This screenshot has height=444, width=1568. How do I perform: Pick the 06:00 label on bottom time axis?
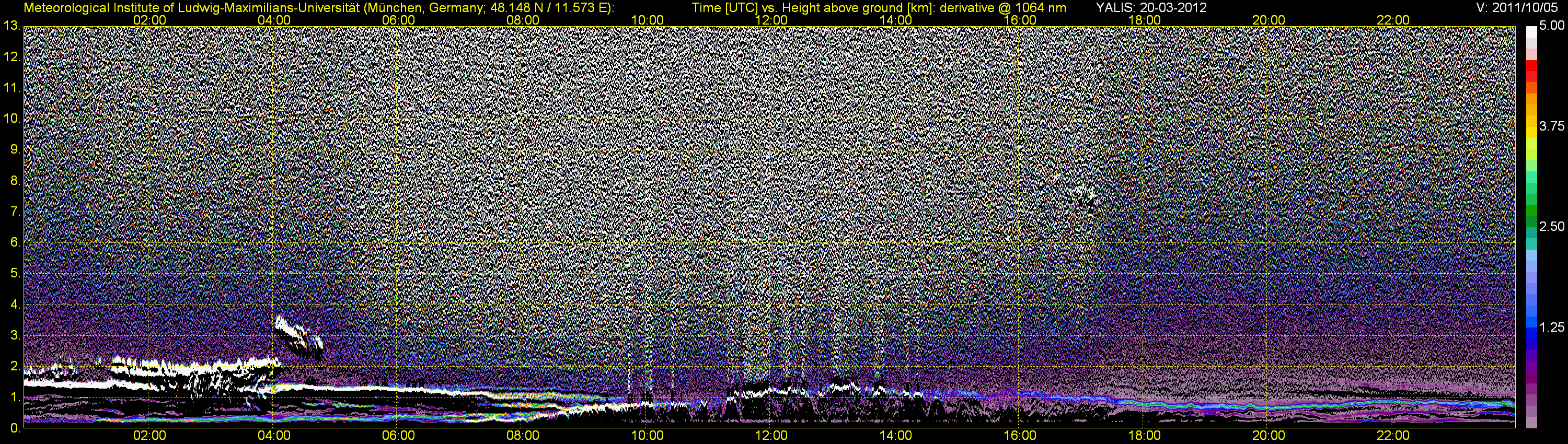(398, 436)
